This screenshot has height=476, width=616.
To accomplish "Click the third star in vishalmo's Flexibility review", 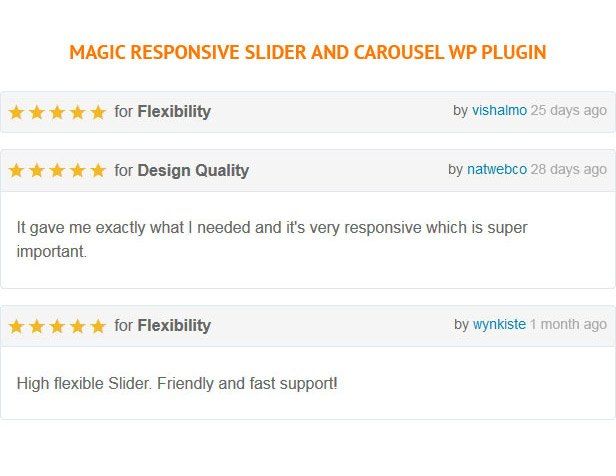I will pos(57,112).
